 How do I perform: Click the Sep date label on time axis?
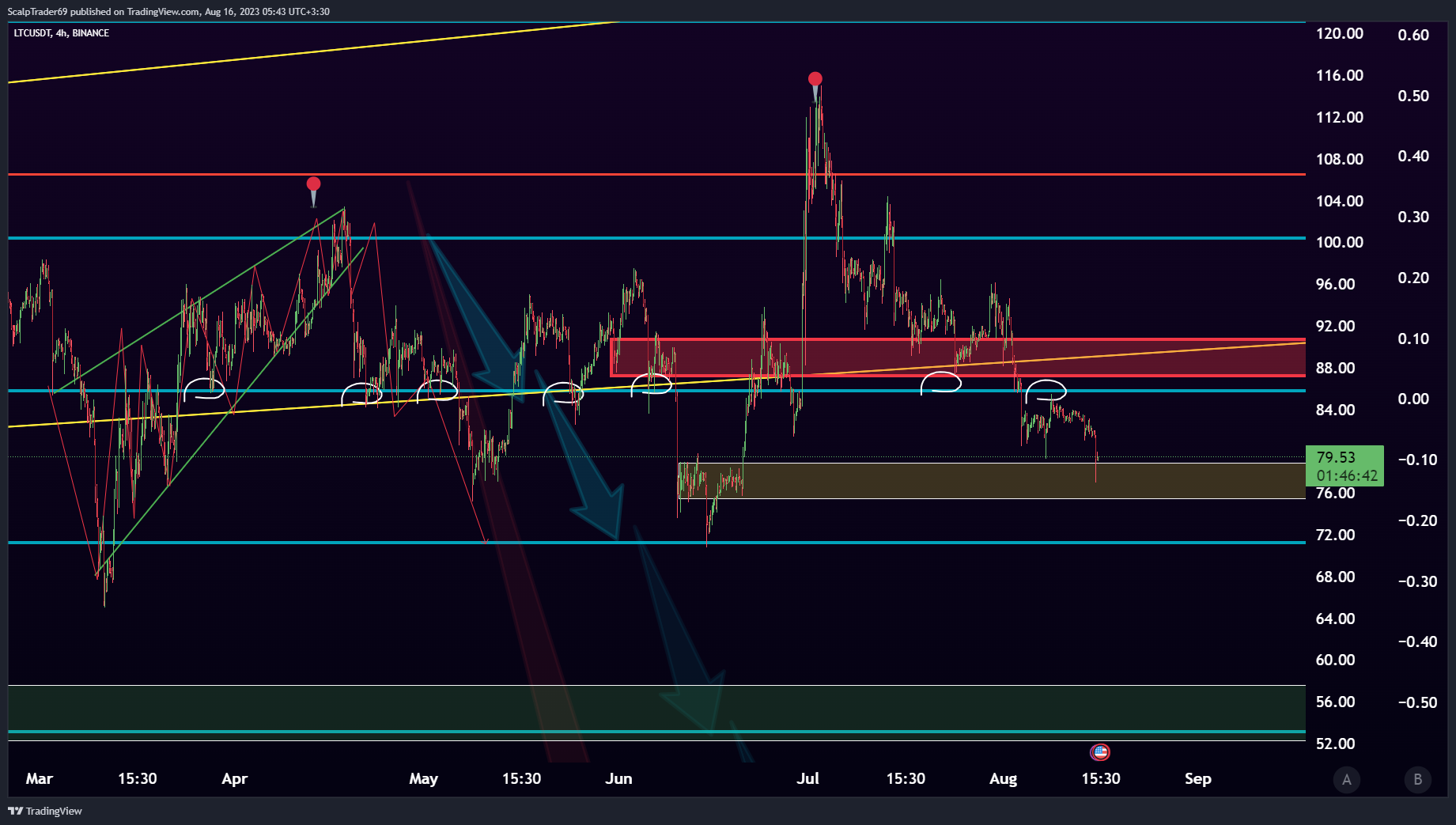coord(1198,778)
